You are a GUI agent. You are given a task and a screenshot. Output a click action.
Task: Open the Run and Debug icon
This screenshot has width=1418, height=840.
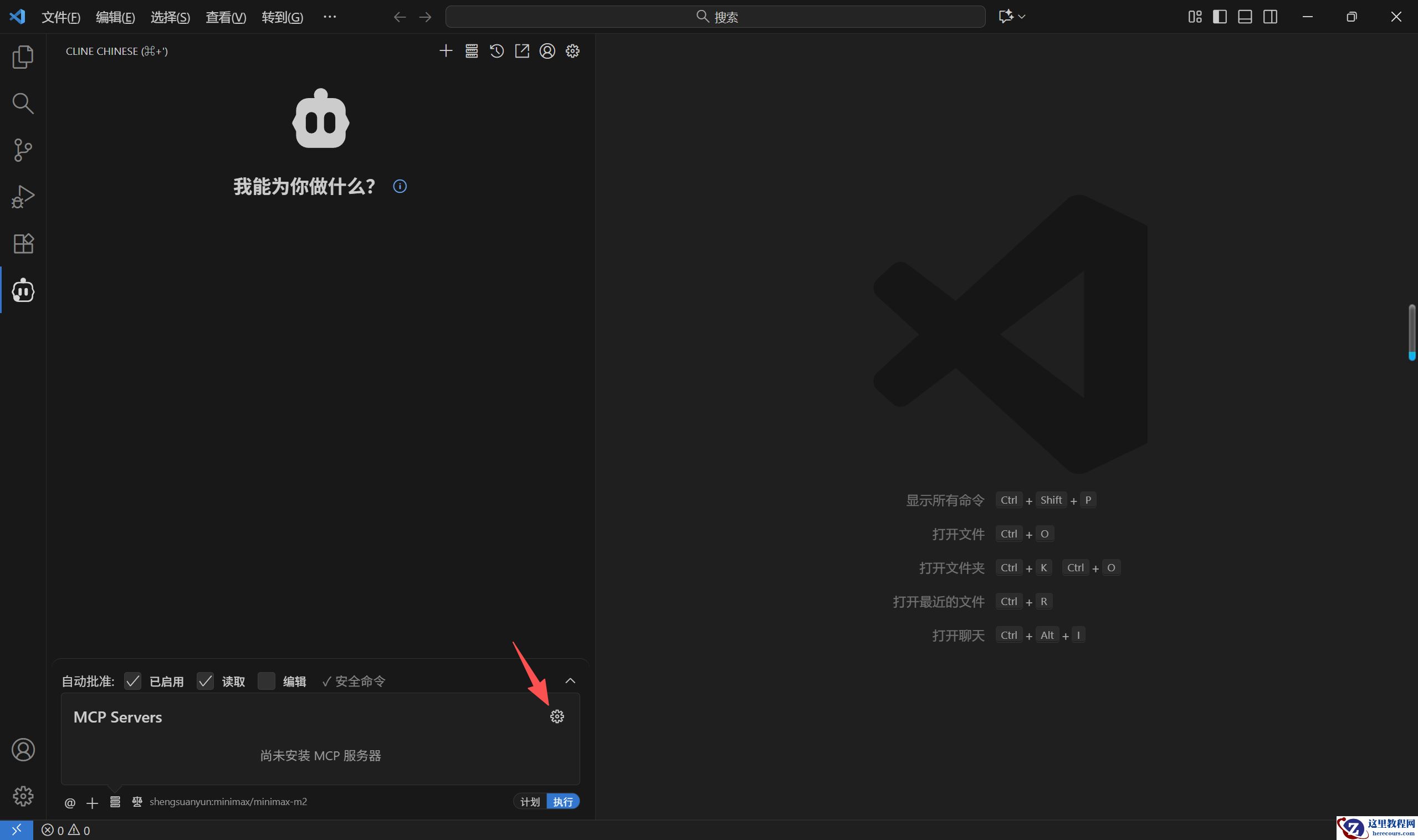pos(23,196)
